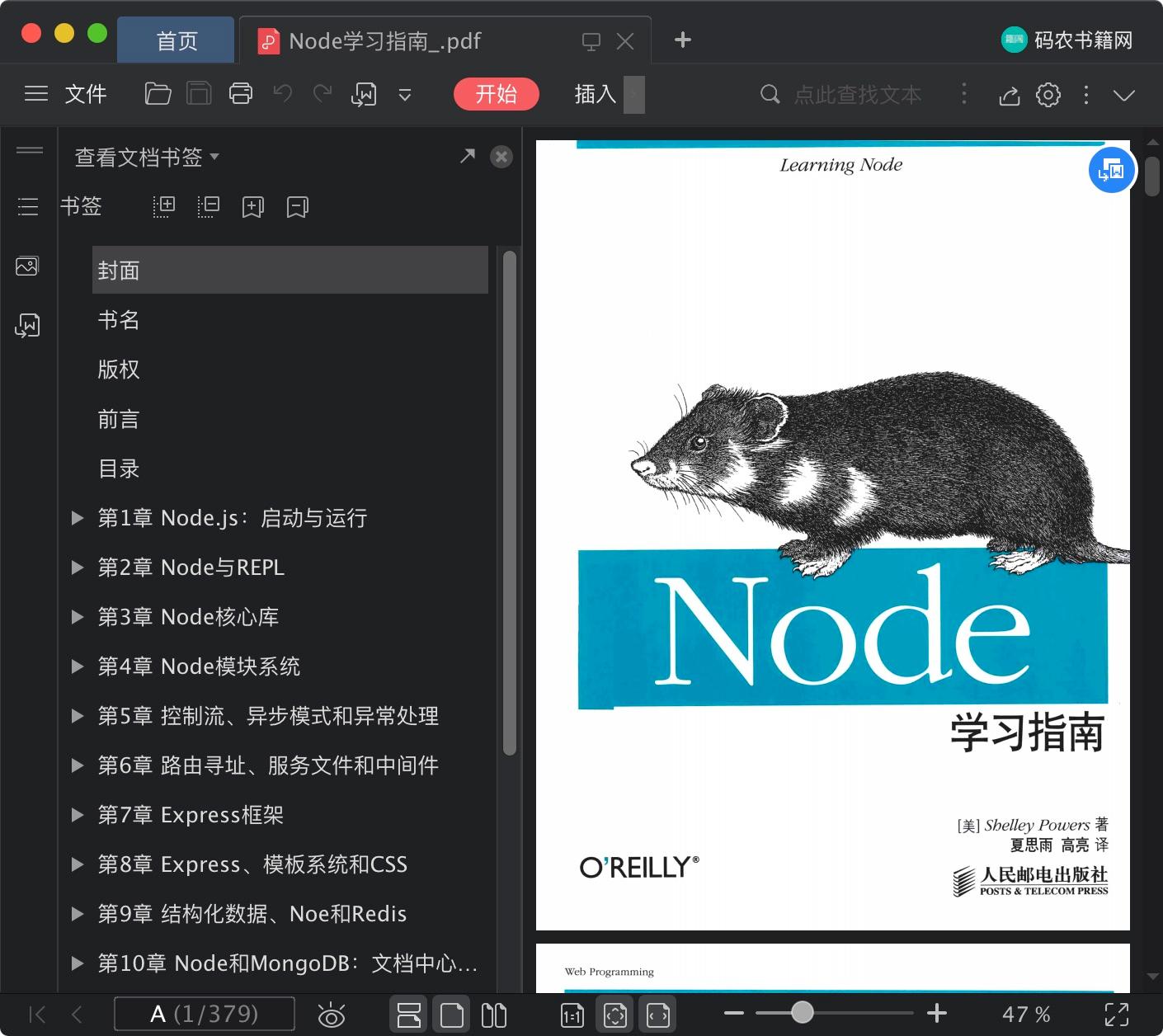
Task: Collapse all bookmarks icon
Action: pyautogui.click(x=209, y=206)
